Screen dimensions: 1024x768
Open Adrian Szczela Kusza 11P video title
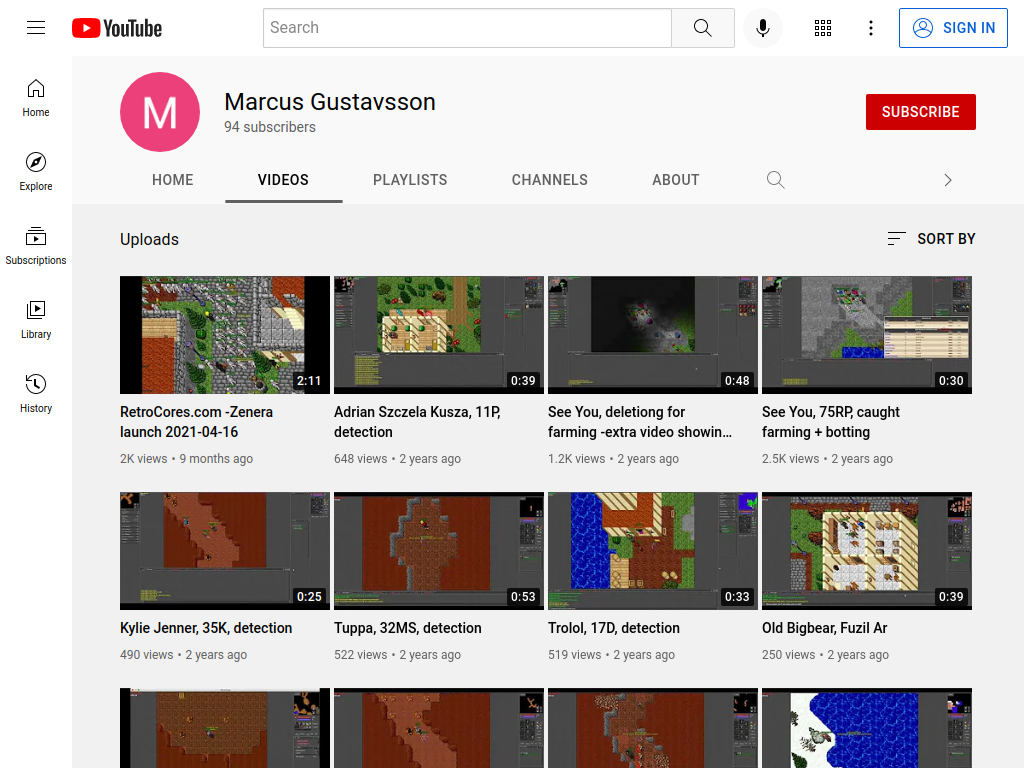tap(417, 422)
